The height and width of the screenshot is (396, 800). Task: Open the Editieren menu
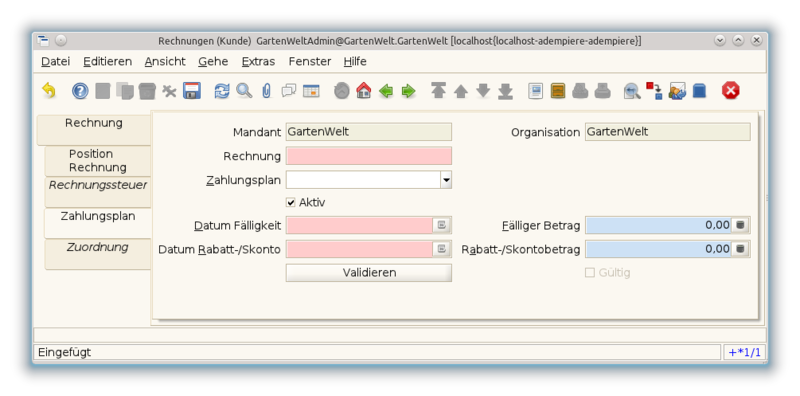point(108,62)
